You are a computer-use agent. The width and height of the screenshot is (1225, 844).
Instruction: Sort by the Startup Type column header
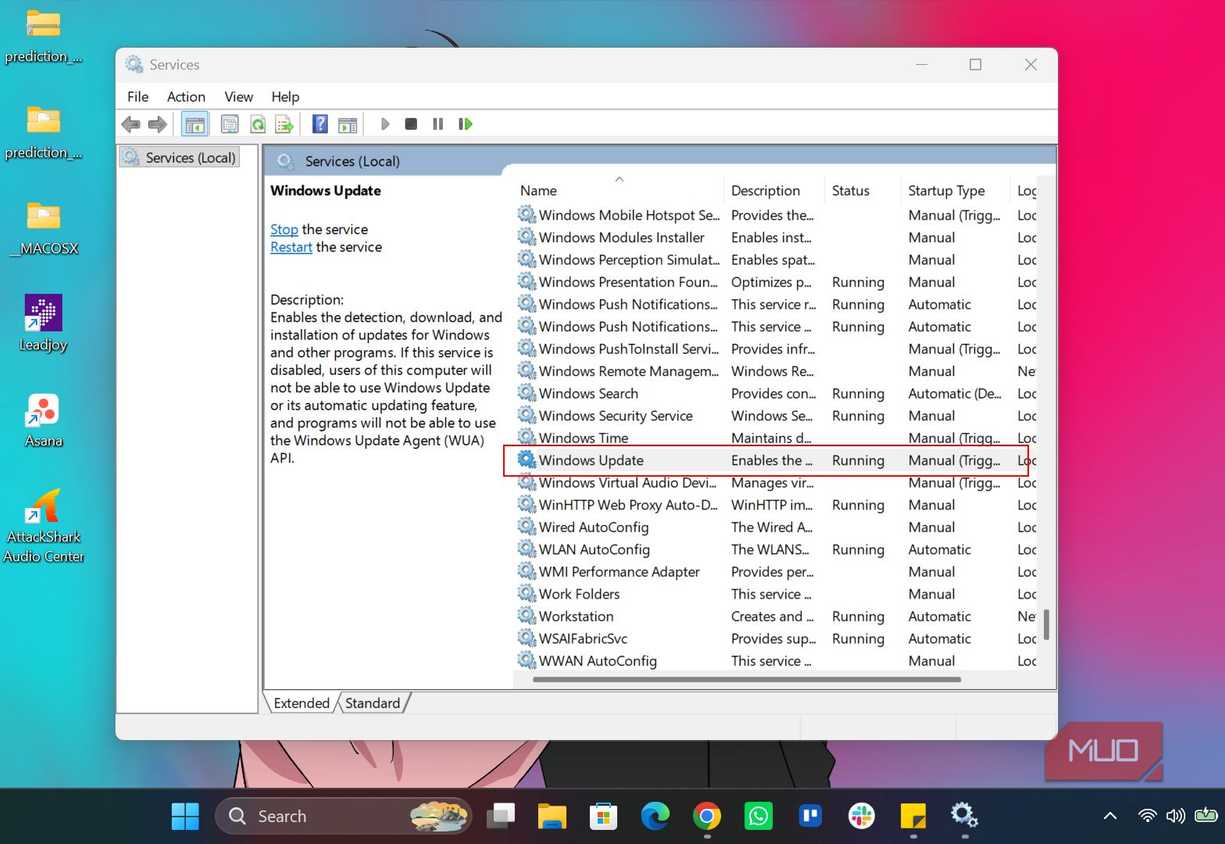pyautogui.click(x=956, y=190)
